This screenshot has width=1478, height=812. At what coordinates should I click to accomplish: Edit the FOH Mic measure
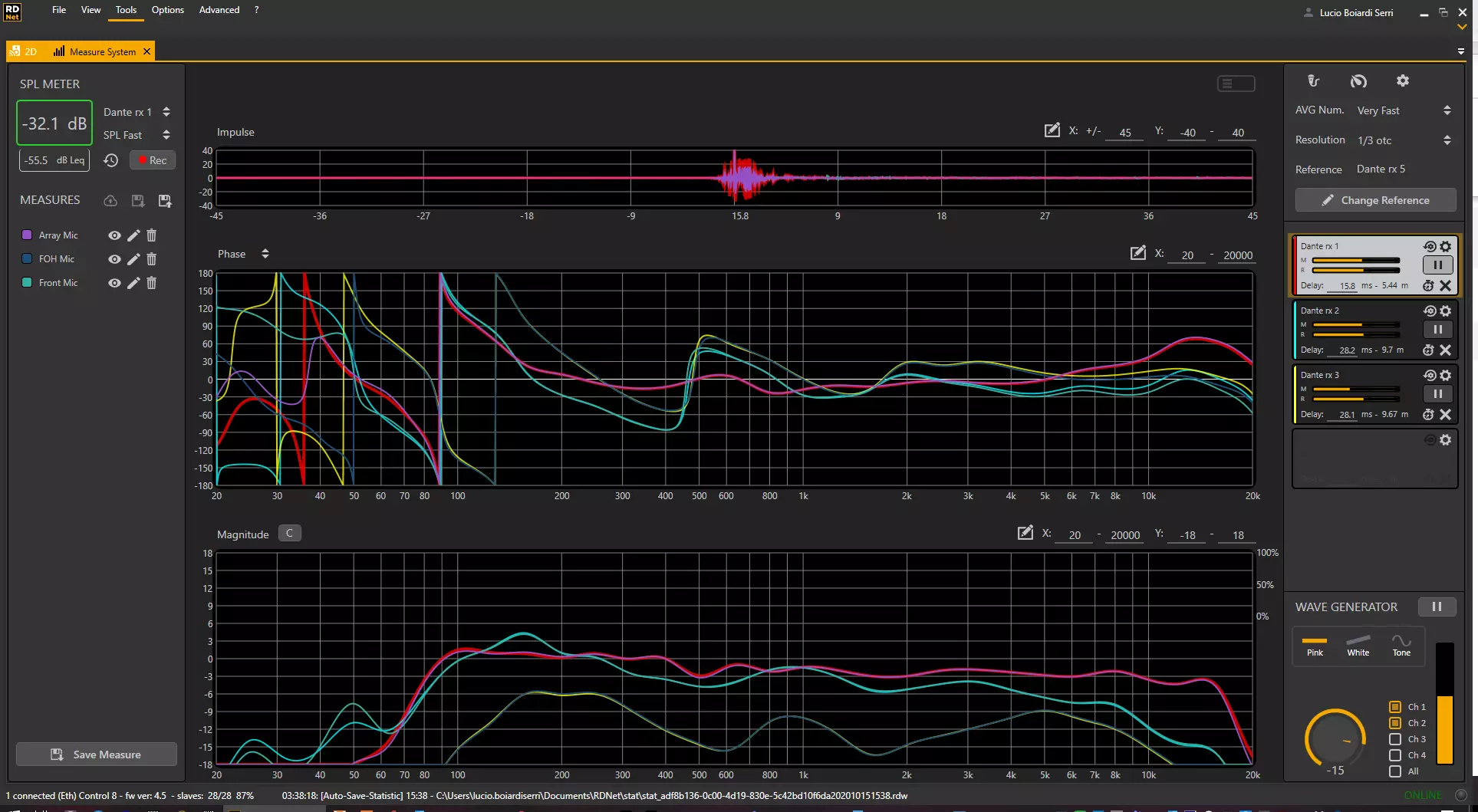point(133,259)
